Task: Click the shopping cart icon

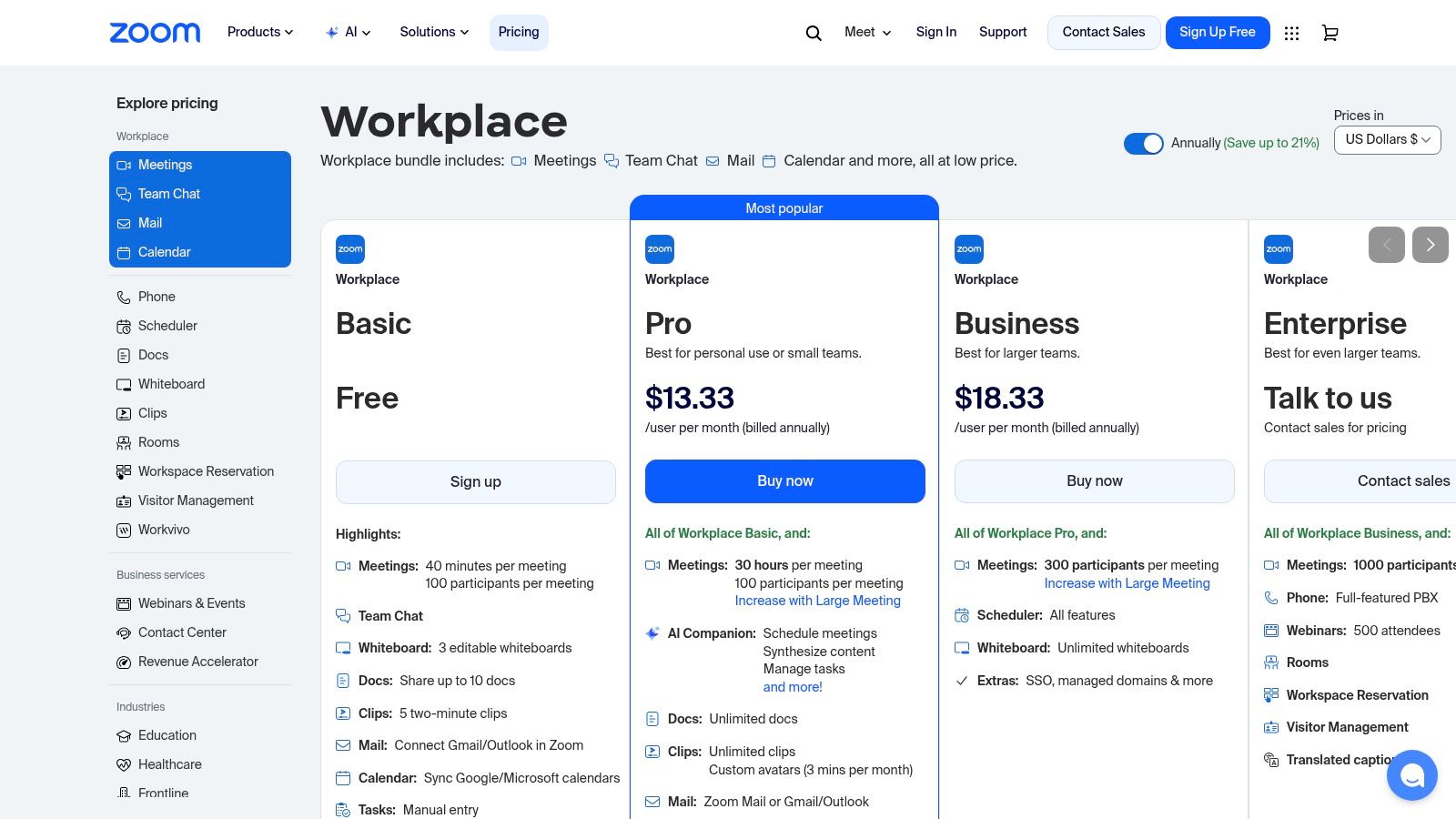Action: 1330,32
